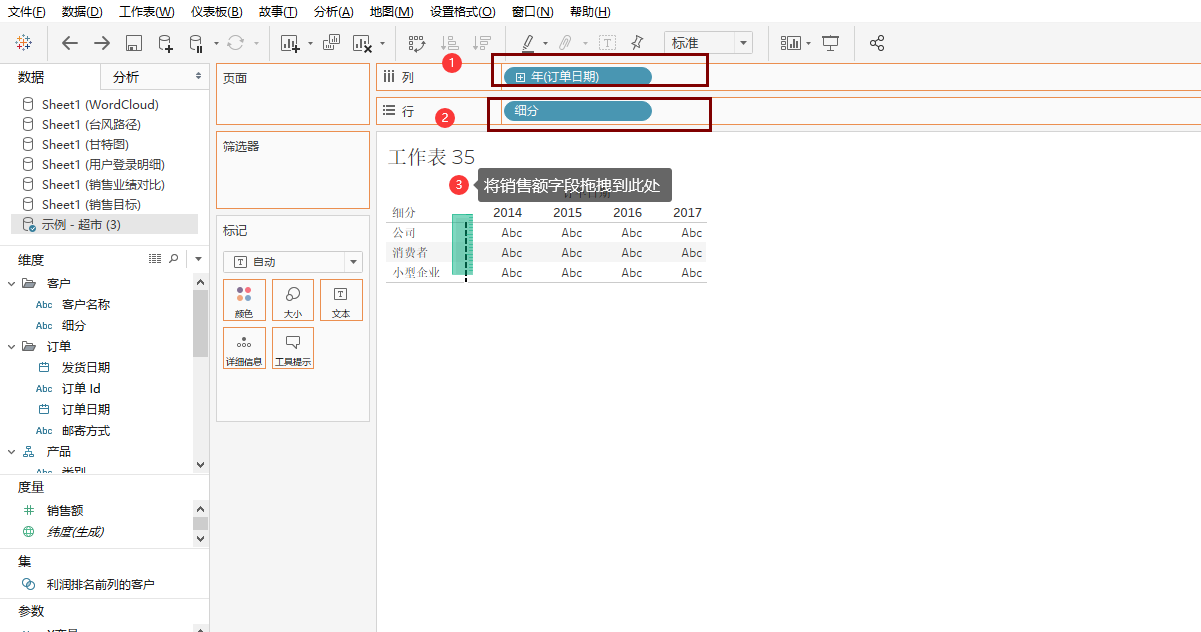Click the redo forward arrow in toolbar
Screen dimensions: 1201x632
[102, 43]
